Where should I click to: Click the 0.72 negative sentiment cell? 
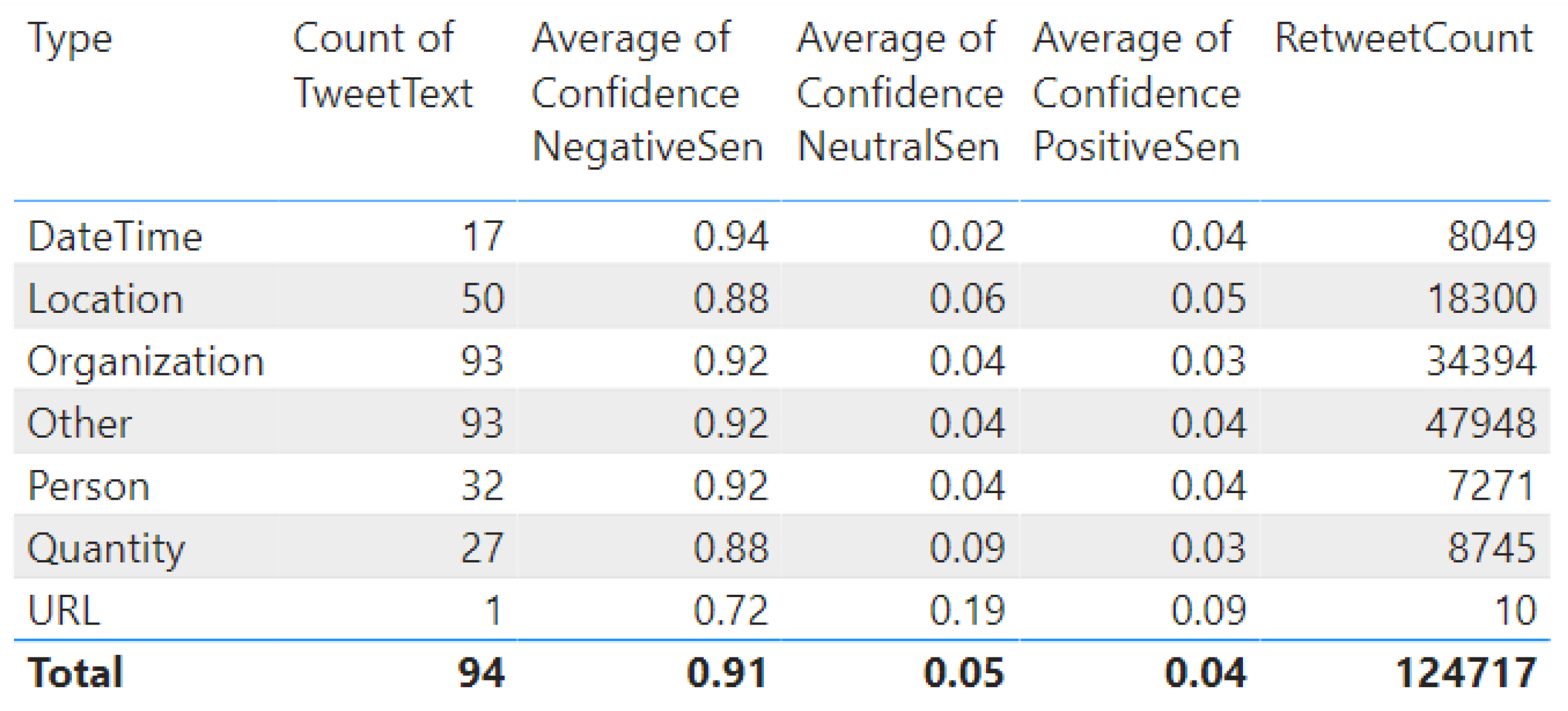pos(730,610)
